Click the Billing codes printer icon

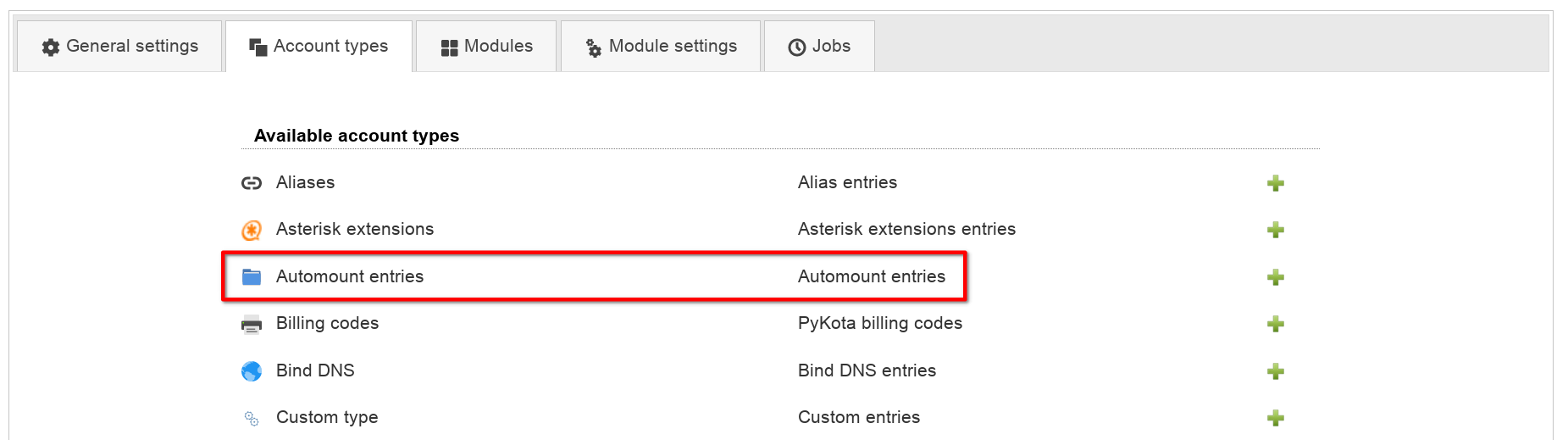tap(252, 324)
